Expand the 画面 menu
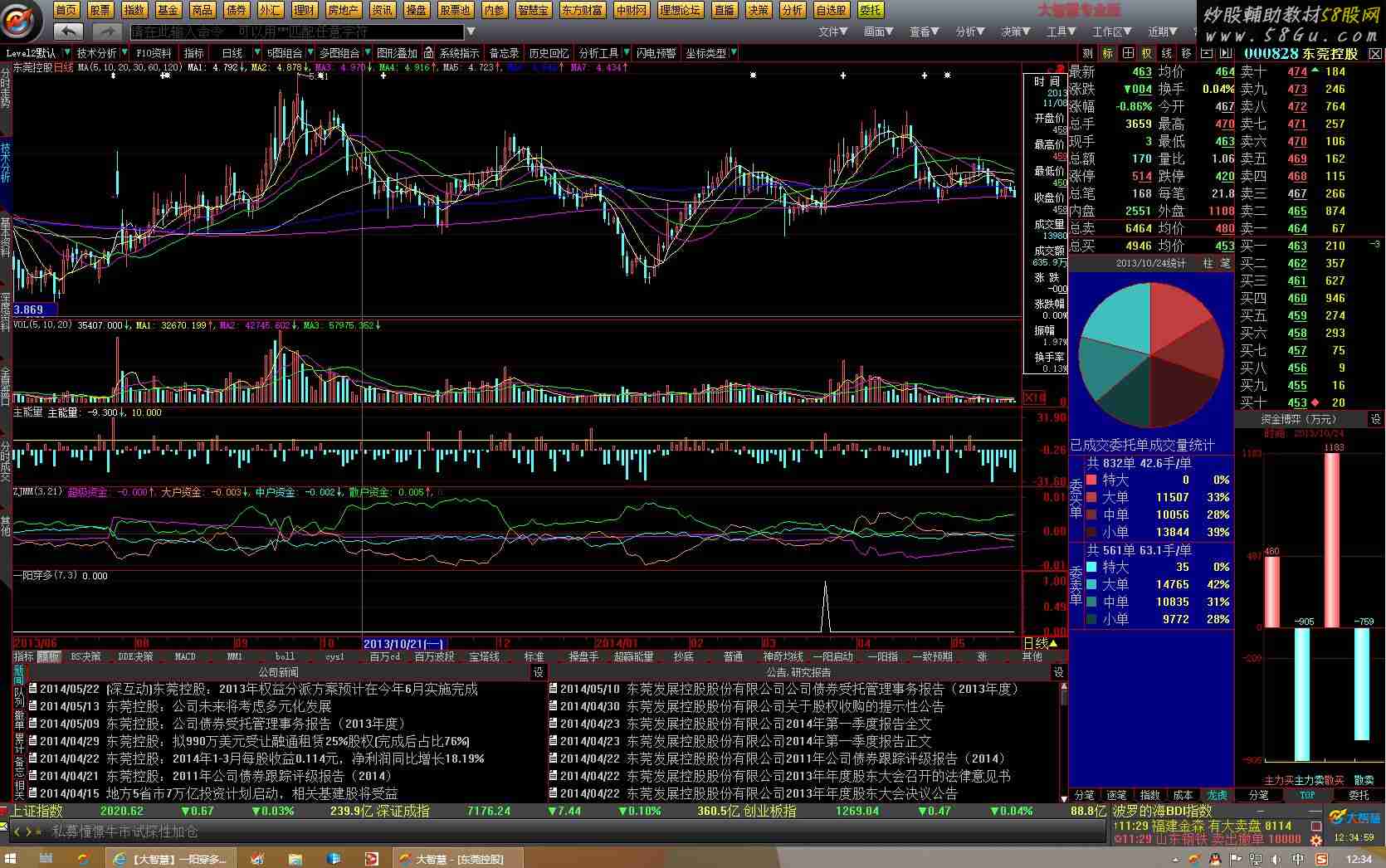1386x868 pixels. tap(878, 32)
